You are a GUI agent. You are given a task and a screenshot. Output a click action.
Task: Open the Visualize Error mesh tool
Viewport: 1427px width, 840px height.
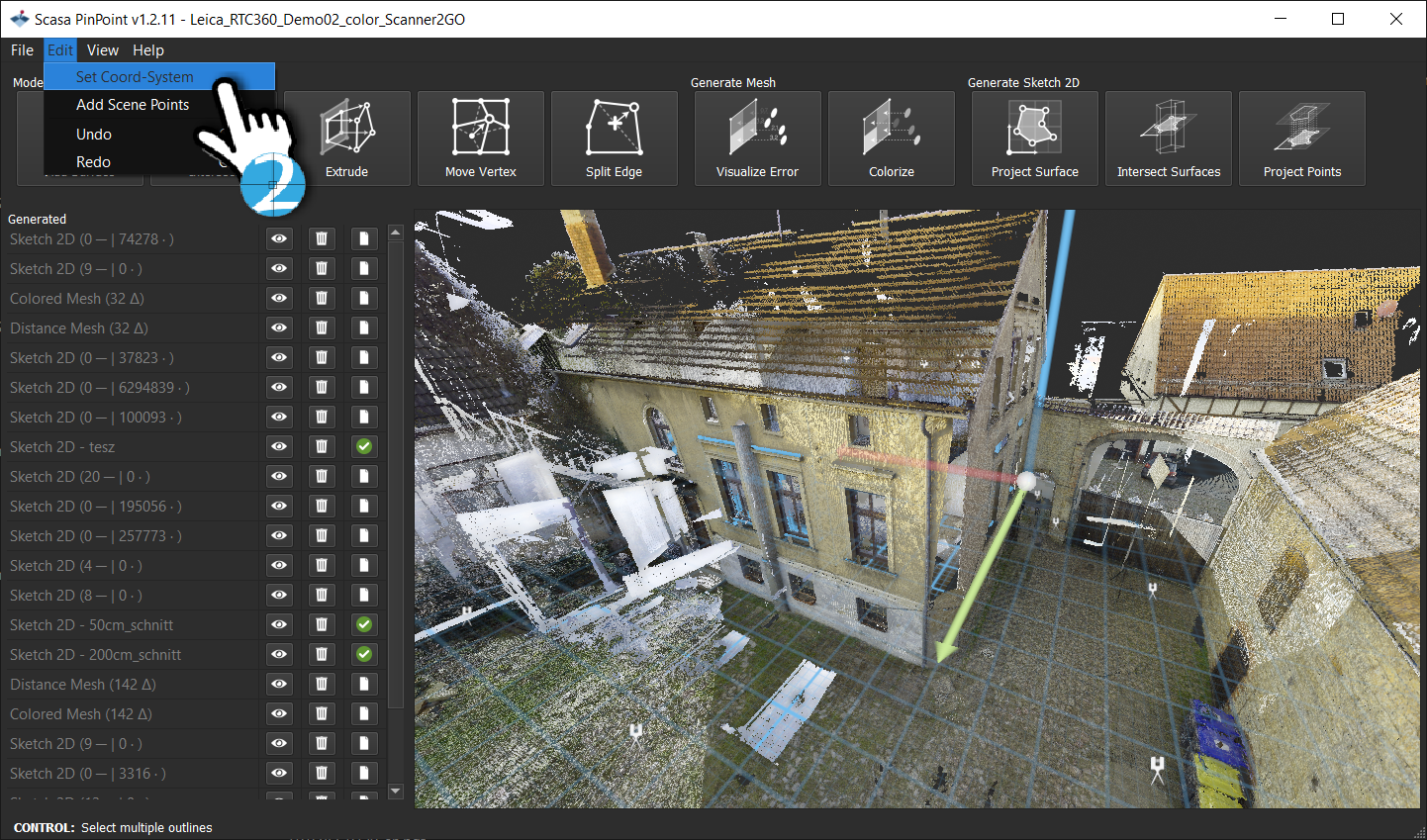tap(758, 139)
